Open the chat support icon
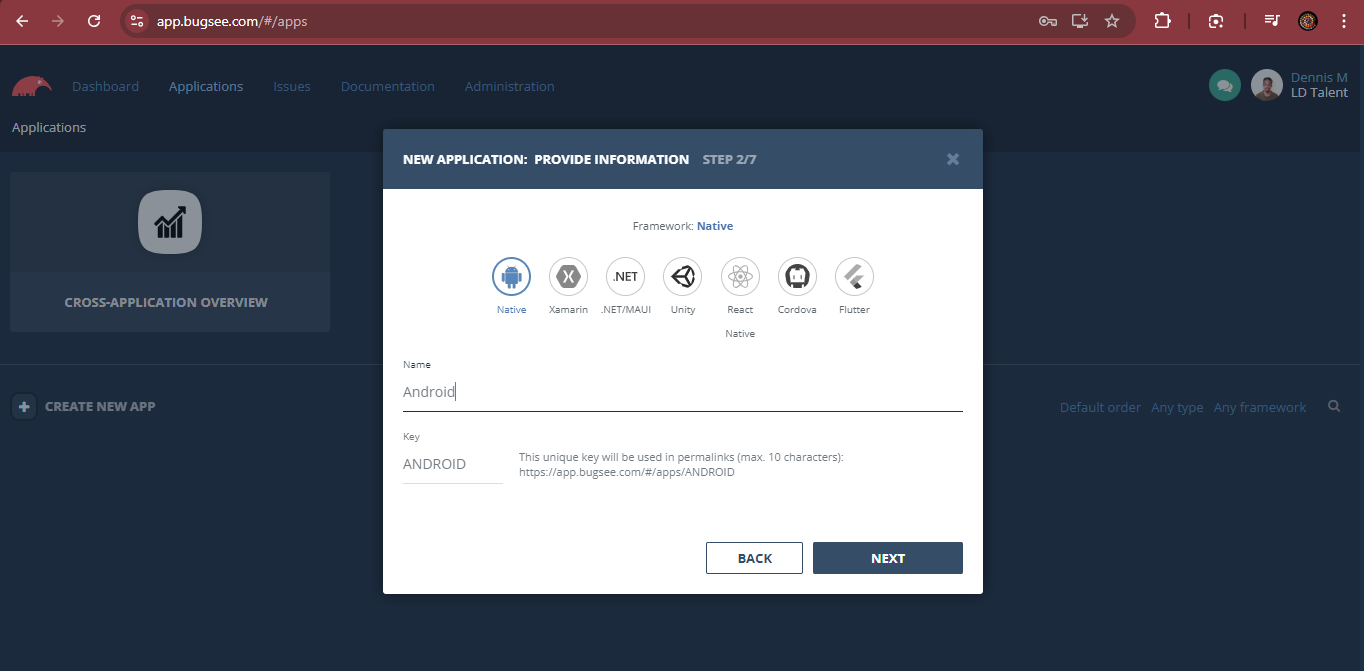 pos(1224,85)
